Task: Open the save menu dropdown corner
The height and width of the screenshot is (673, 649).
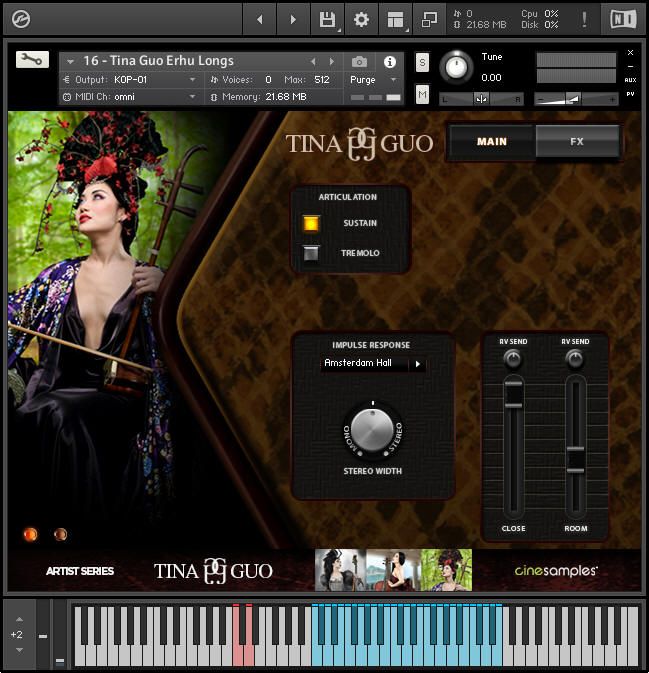Action: [339, 30]
